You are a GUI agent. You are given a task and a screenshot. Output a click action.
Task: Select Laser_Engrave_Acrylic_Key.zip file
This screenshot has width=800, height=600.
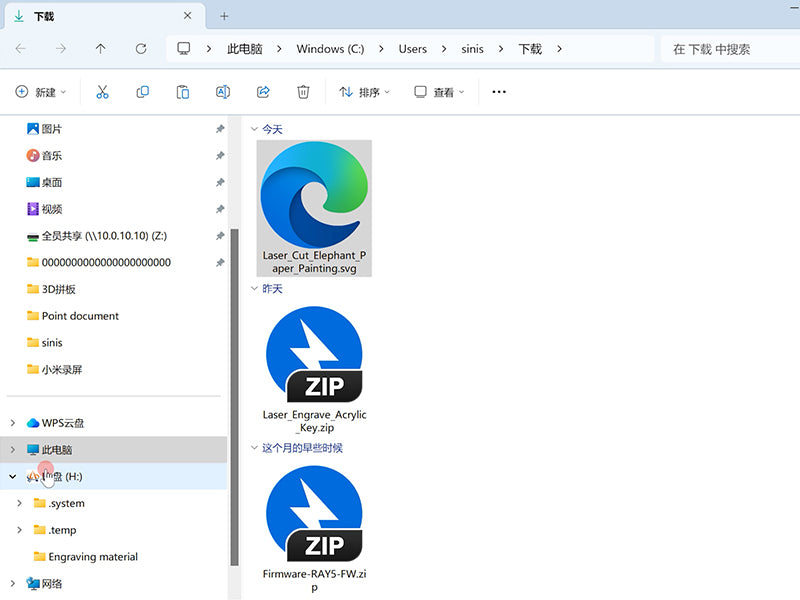coord(314,370)
